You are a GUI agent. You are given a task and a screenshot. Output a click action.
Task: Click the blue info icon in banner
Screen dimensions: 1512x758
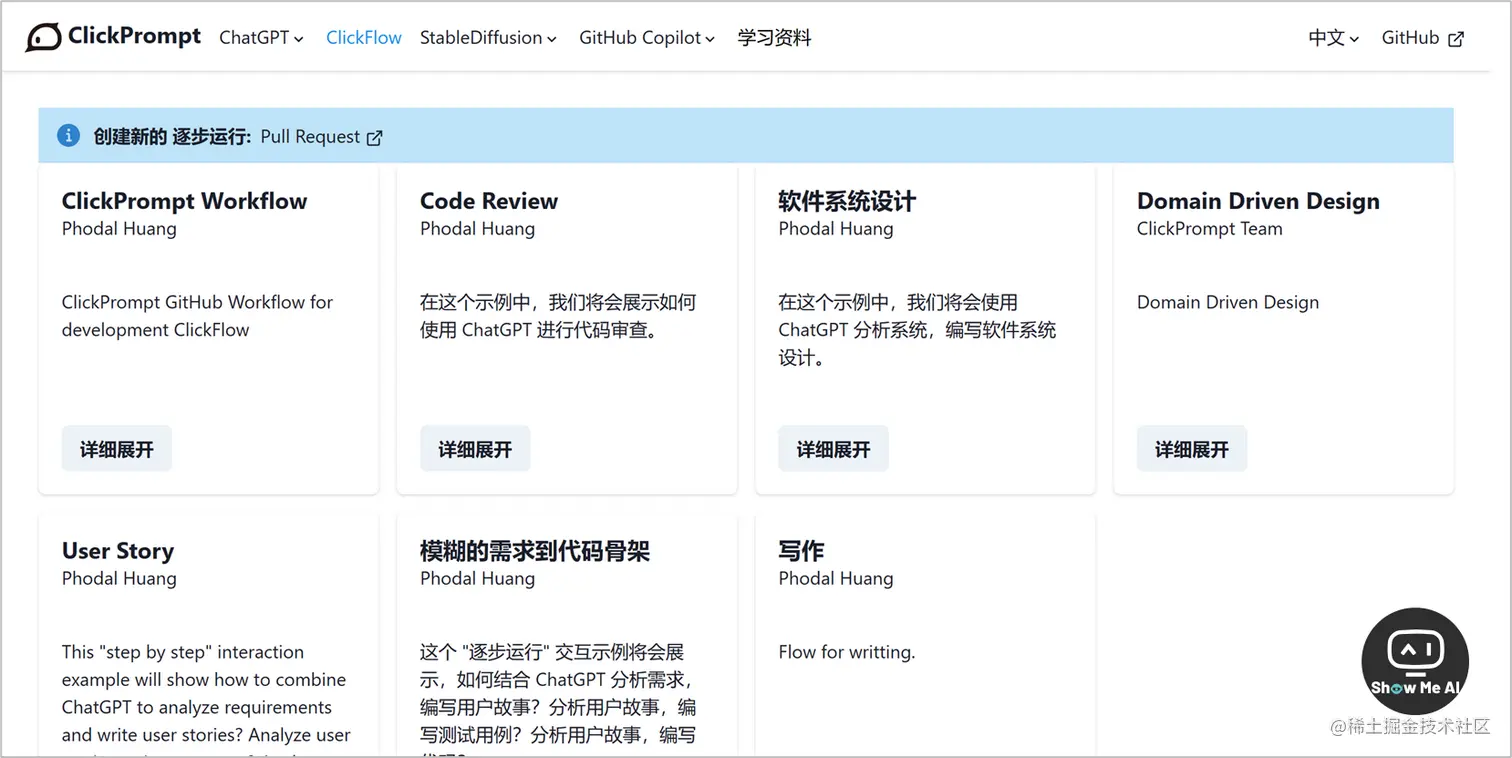(68, 136)
